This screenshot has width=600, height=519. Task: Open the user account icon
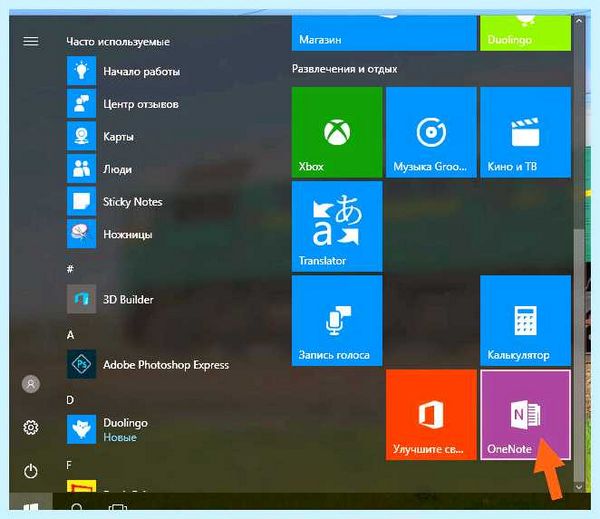[x=31, y=384]
